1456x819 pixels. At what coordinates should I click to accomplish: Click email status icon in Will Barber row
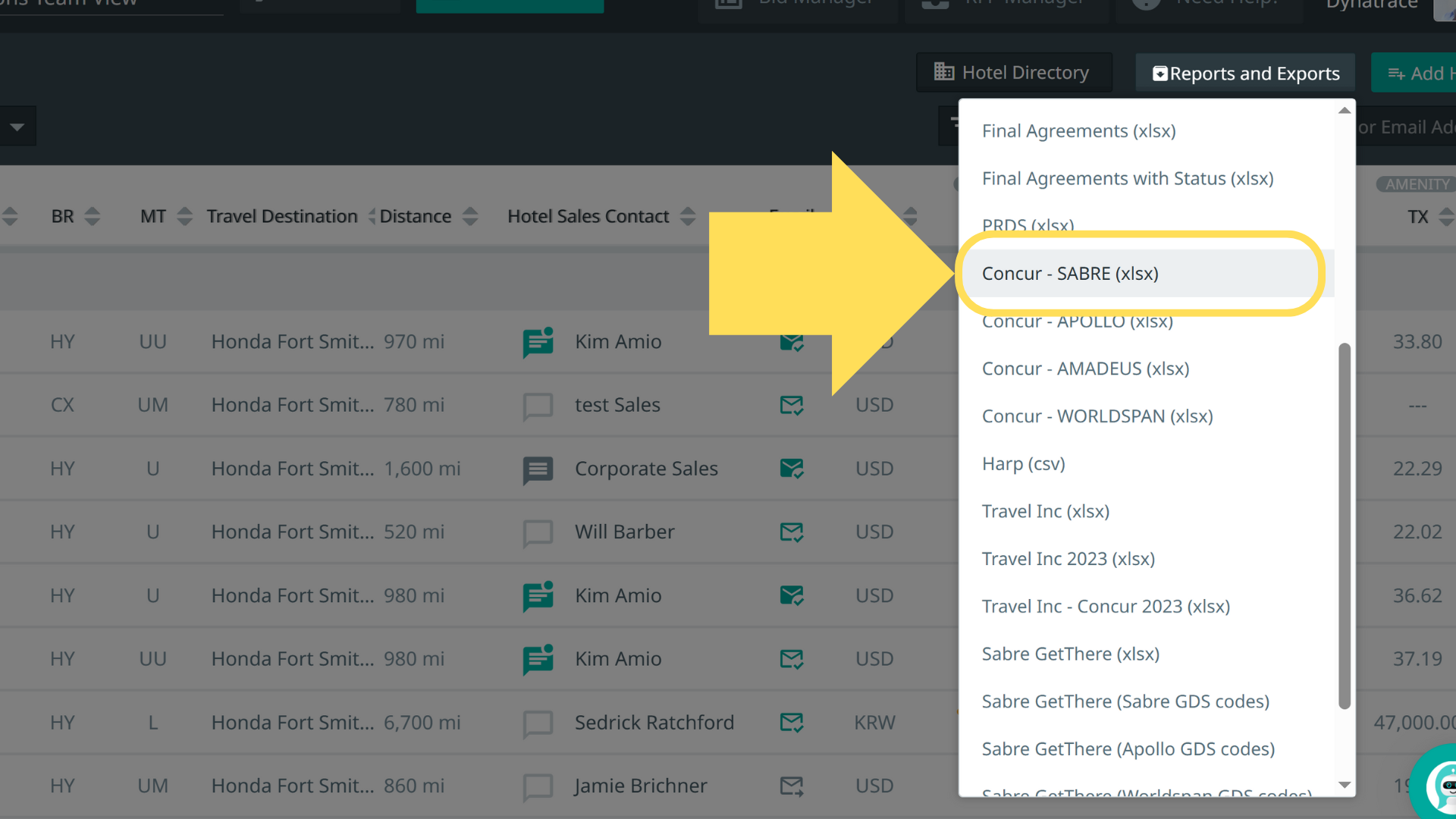[791, 532]
